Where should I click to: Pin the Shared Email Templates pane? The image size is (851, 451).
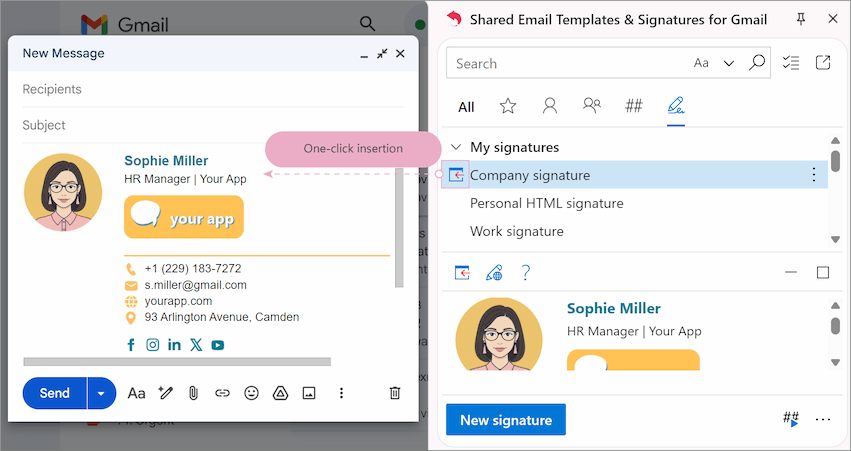tap(801, 20)
